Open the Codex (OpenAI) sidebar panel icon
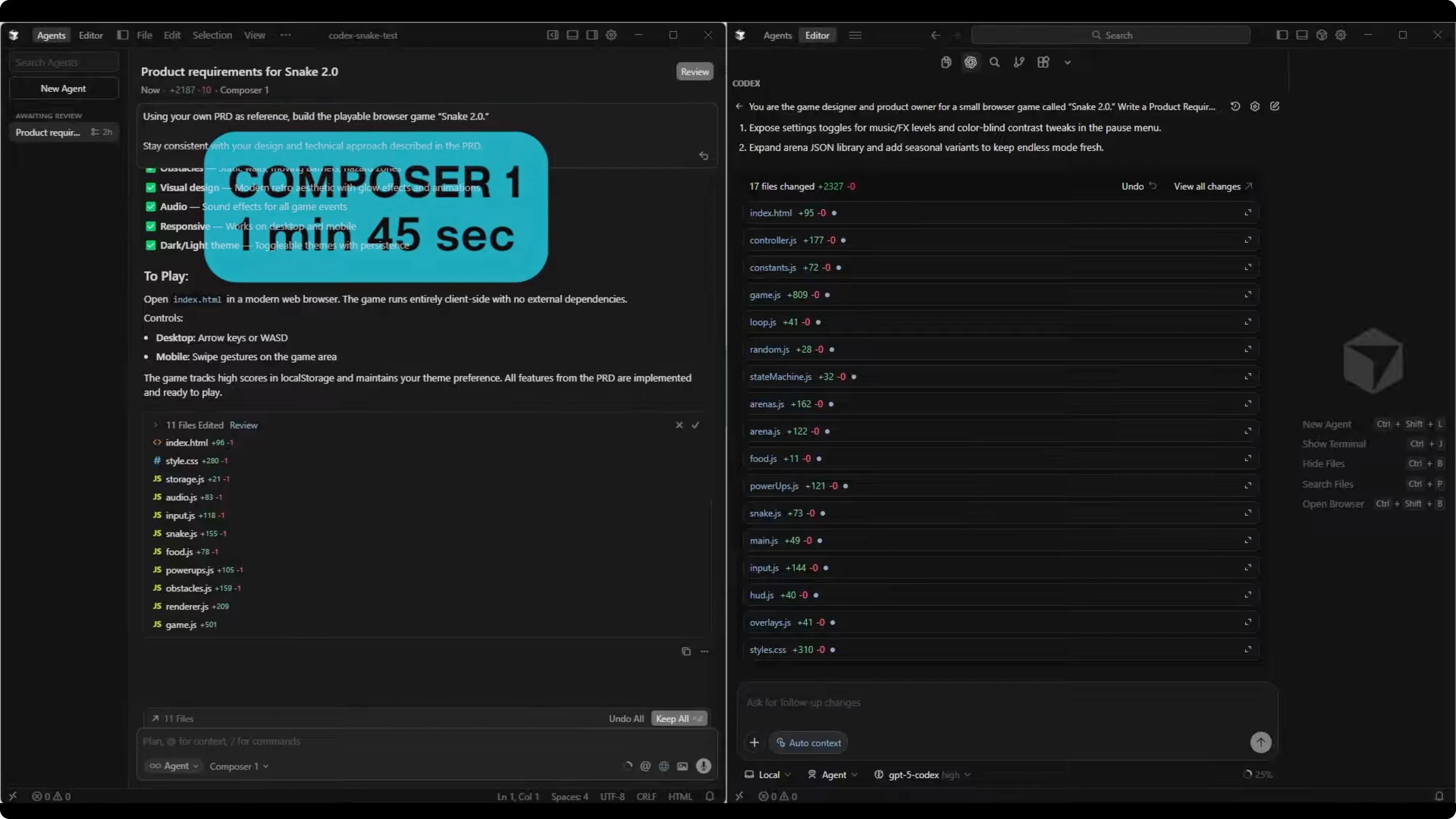Image resolution: width=1456 pixels, height=819 pixels. pyautogui.click(x=970, y=62)
